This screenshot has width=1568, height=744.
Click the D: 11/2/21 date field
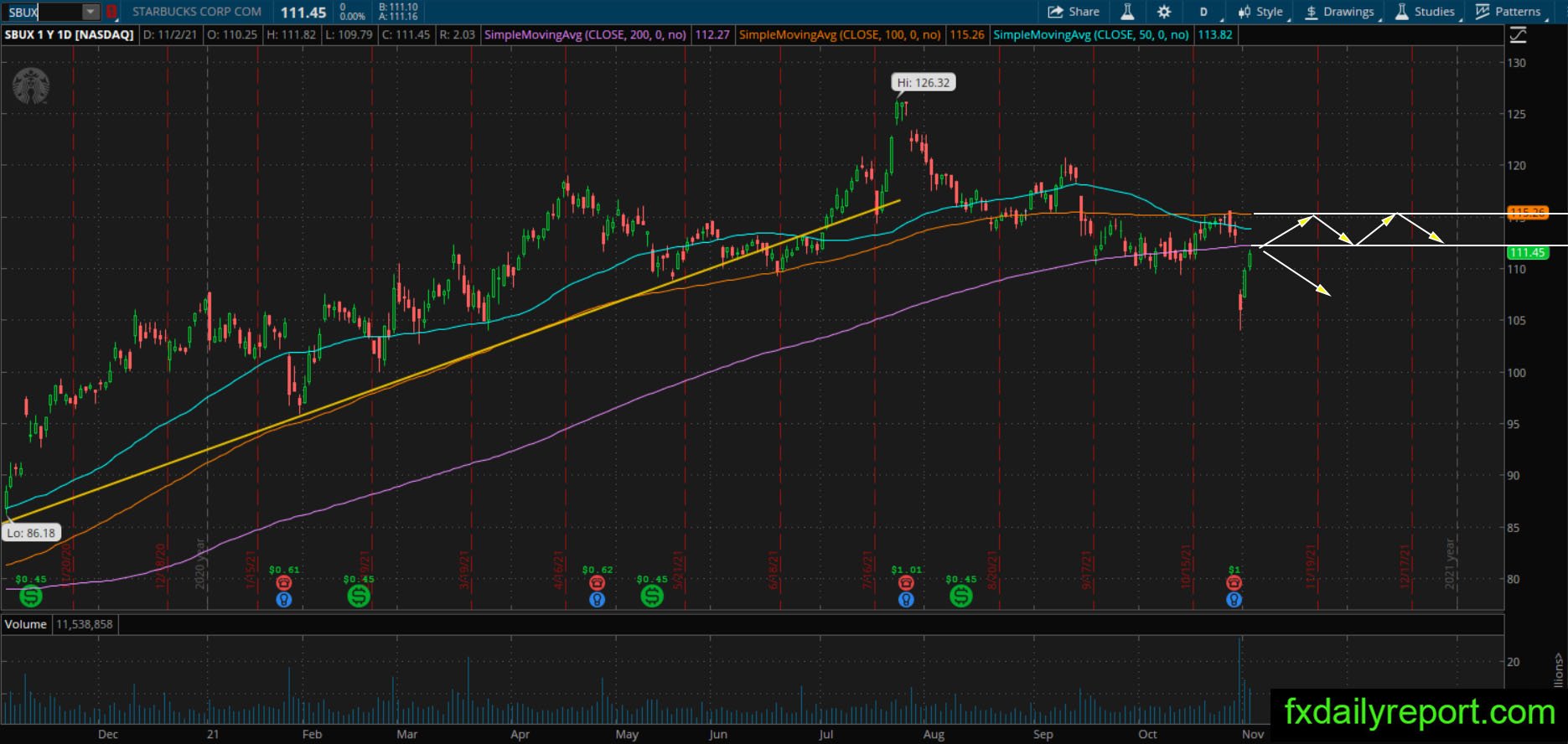(x=172, y=35)
